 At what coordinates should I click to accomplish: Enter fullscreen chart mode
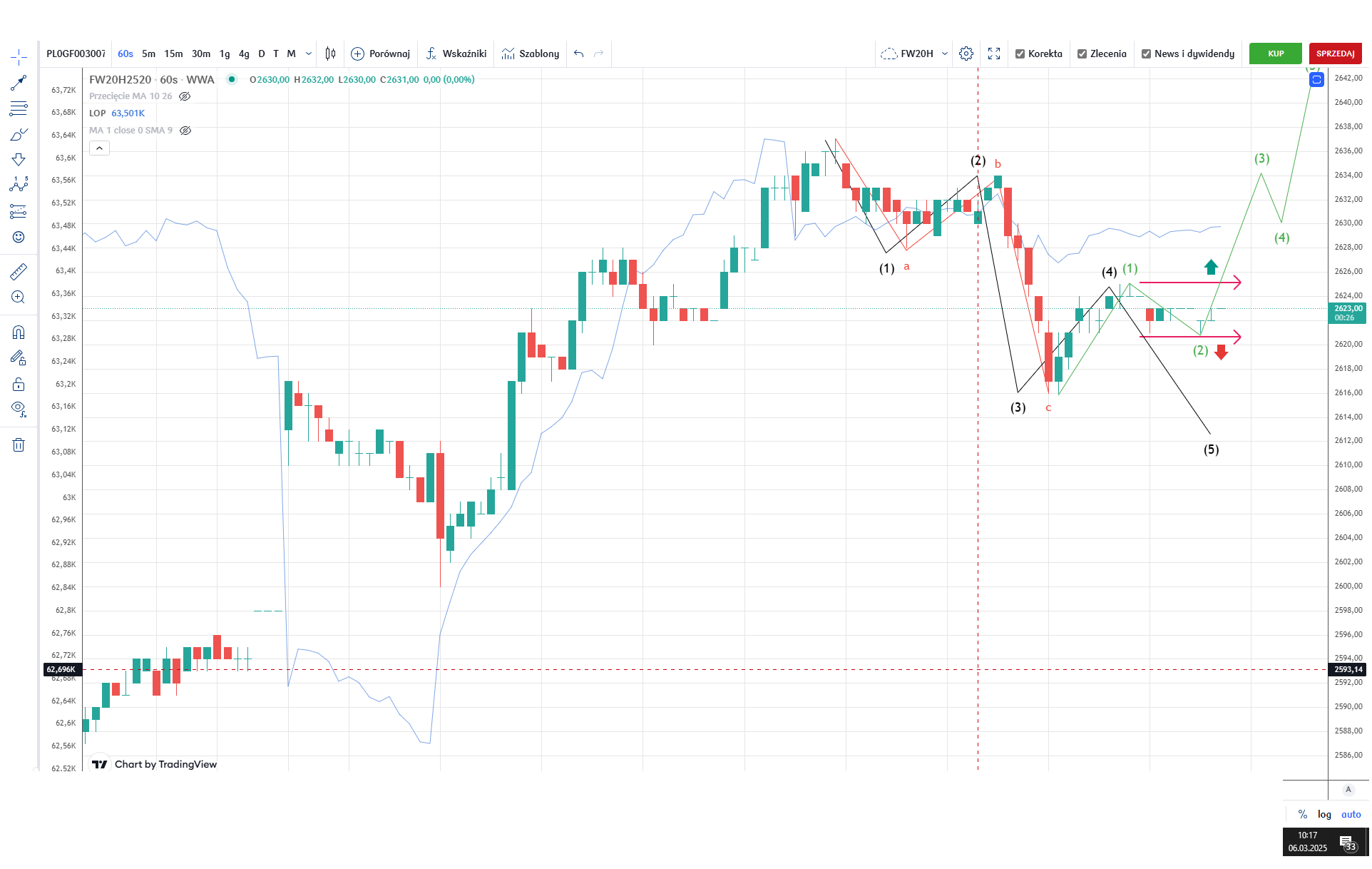click(994, 54)
